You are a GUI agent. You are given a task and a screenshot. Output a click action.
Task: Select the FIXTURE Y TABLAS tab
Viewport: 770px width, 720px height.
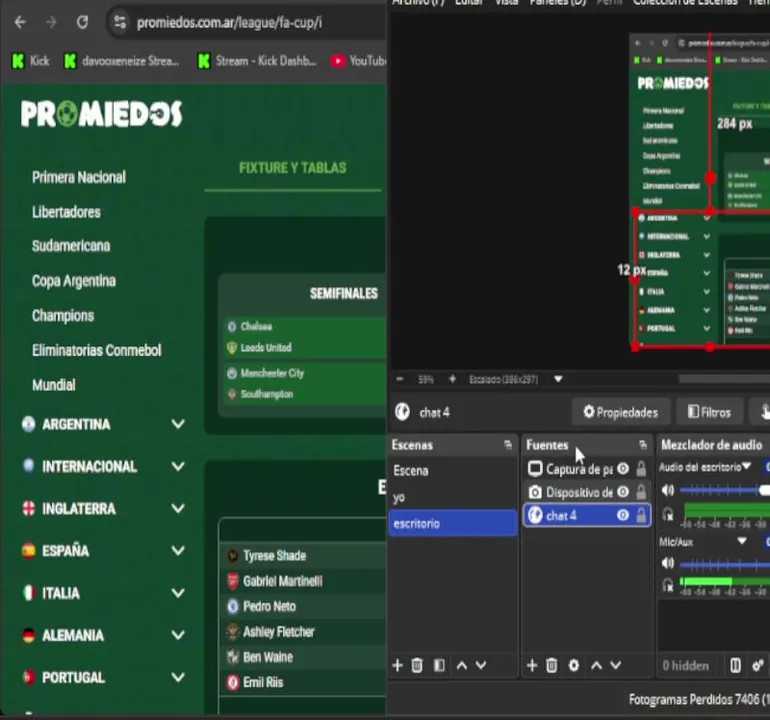[x=293, y=168]
